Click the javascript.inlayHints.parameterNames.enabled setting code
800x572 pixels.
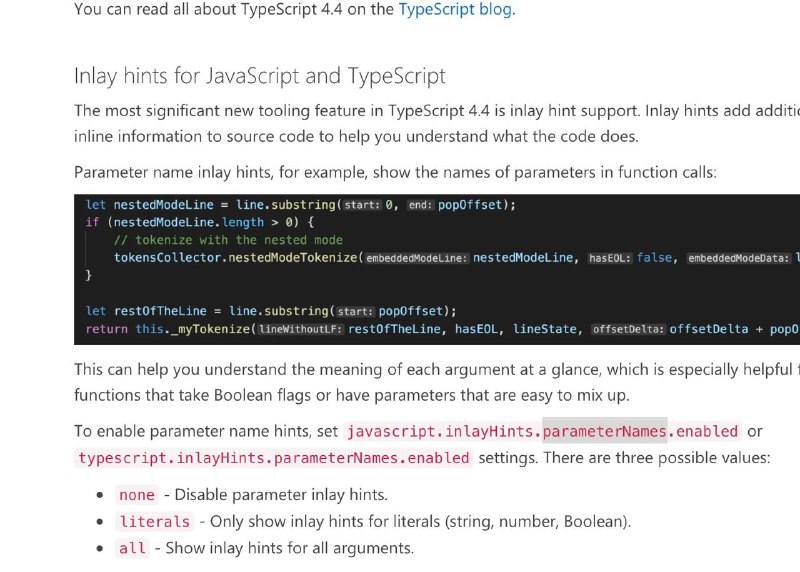coord(542,432)
